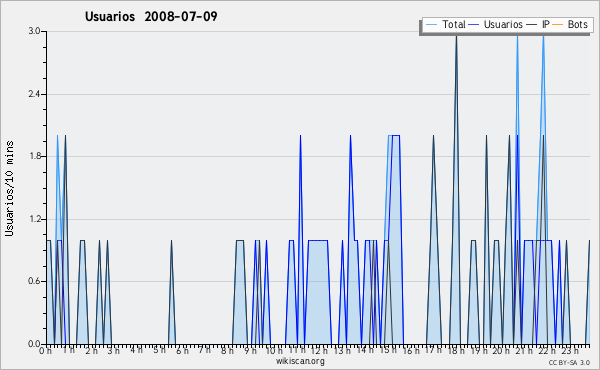This screenshot has width=600, height=370.
Task: Click the 'CC BY-SA 3.0' license text
Action: [569, 362]
